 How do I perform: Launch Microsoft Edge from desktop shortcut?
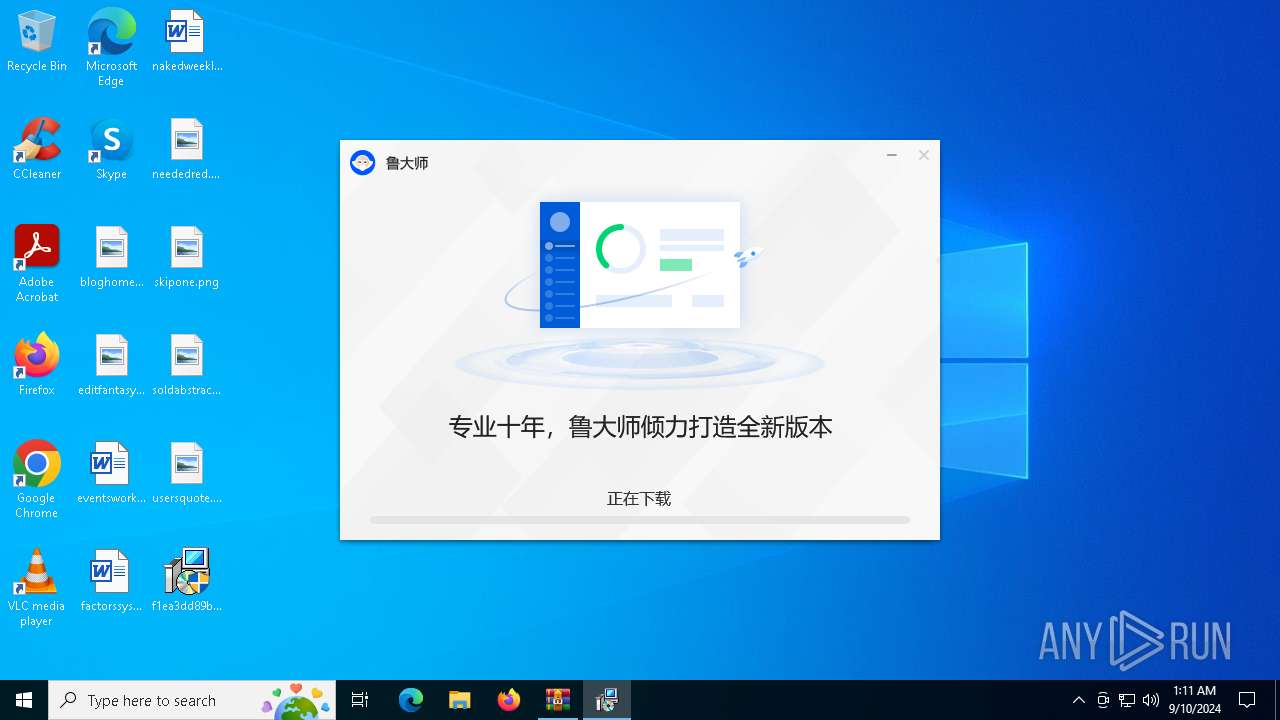click(111, 47)
